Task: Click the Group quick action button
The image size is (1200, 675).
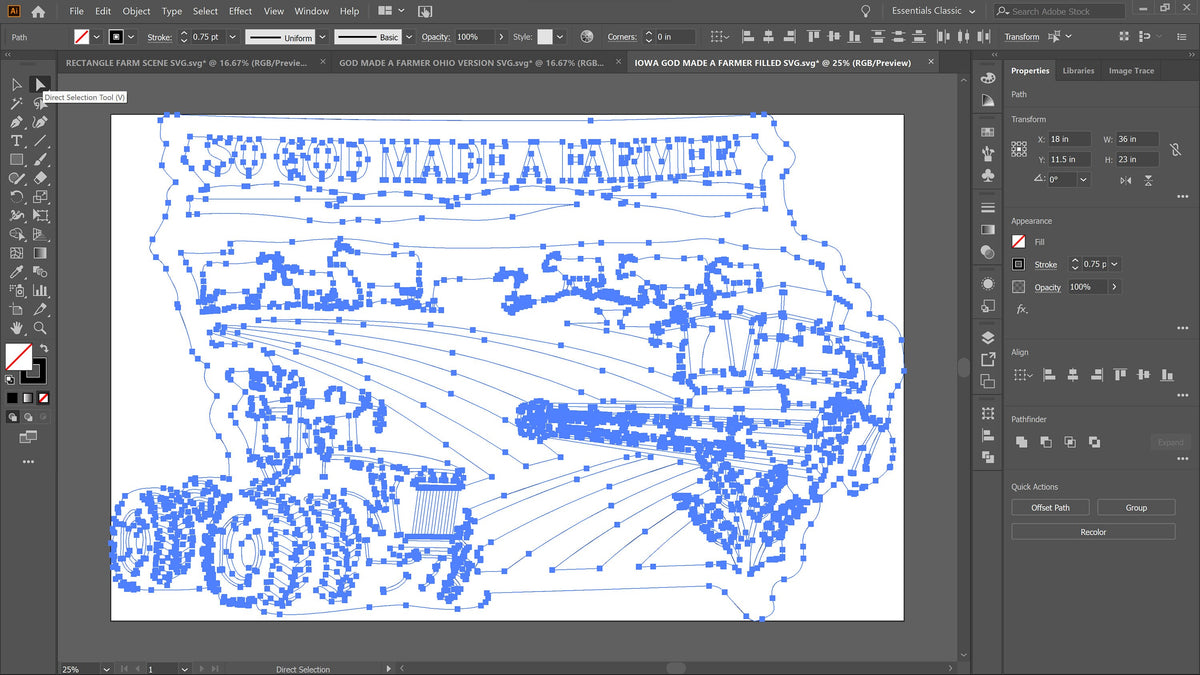Action: [x=1136, y=508]
